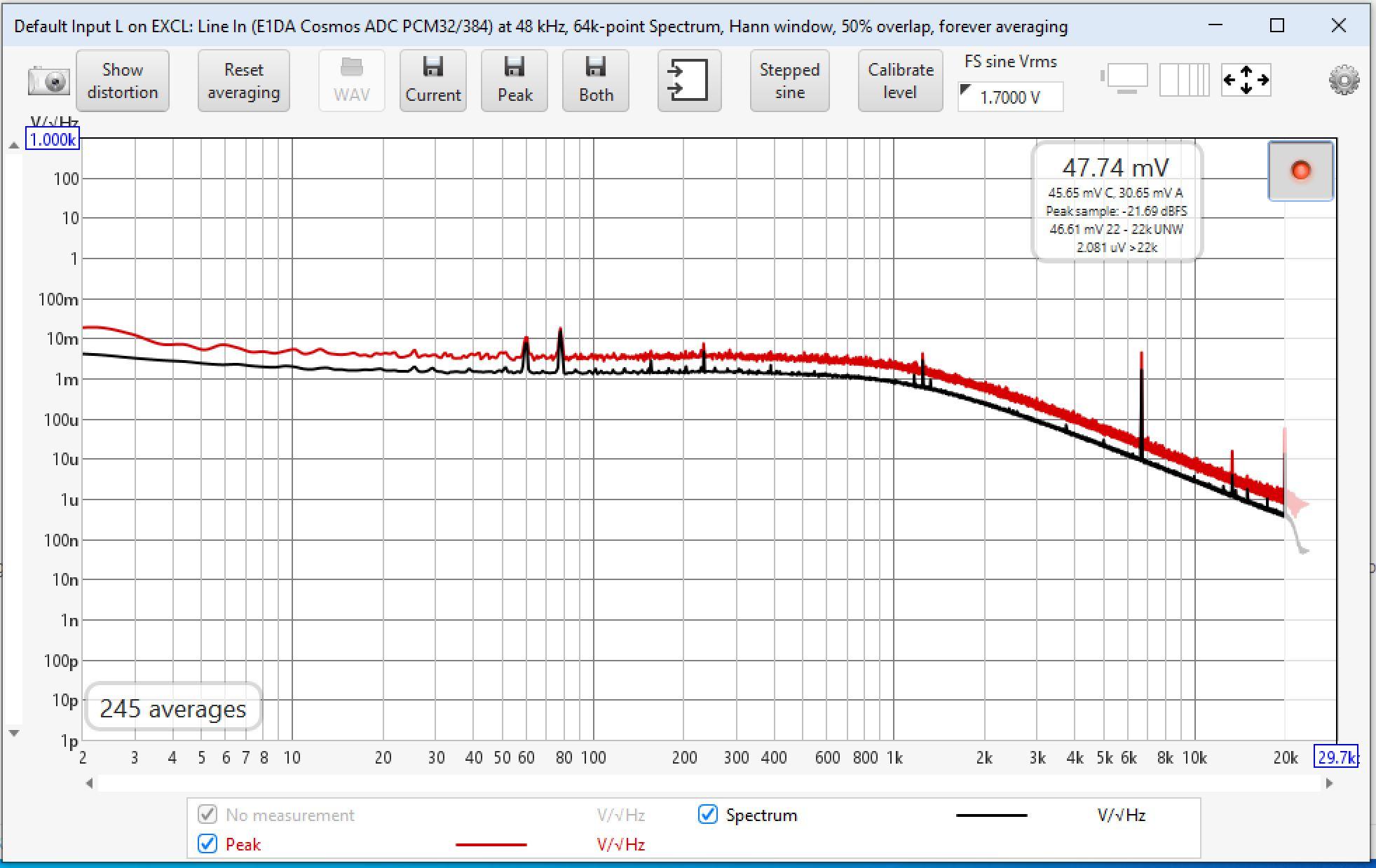Click the vertical axis up arrow

tap(13, 145)
